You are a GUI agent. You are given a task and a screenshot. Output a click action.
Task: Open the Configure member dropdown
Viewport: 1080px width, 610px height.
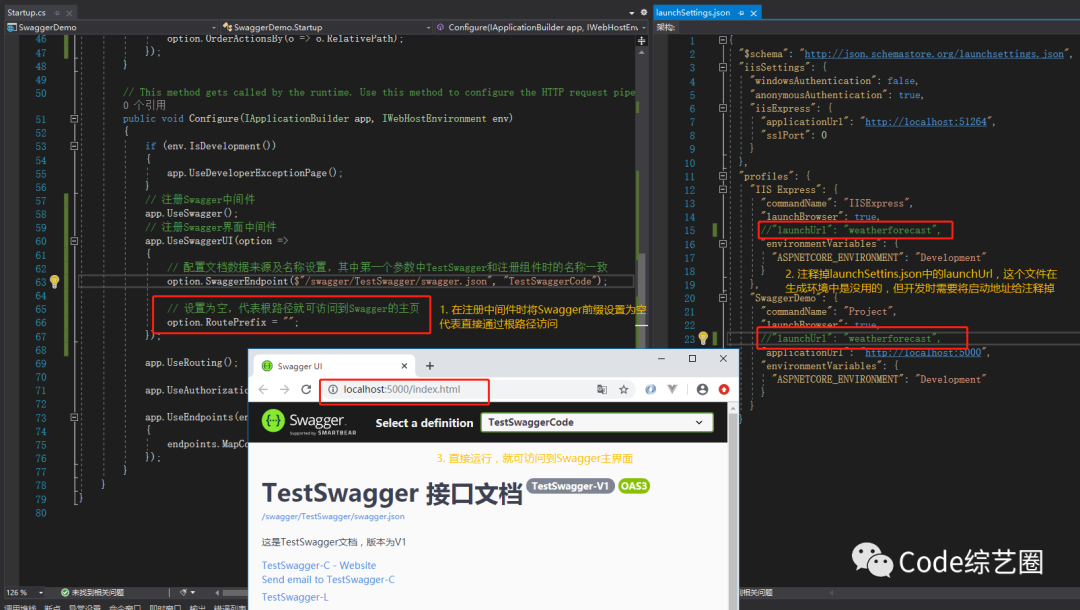pyautogui.click(x=541, y=28)
